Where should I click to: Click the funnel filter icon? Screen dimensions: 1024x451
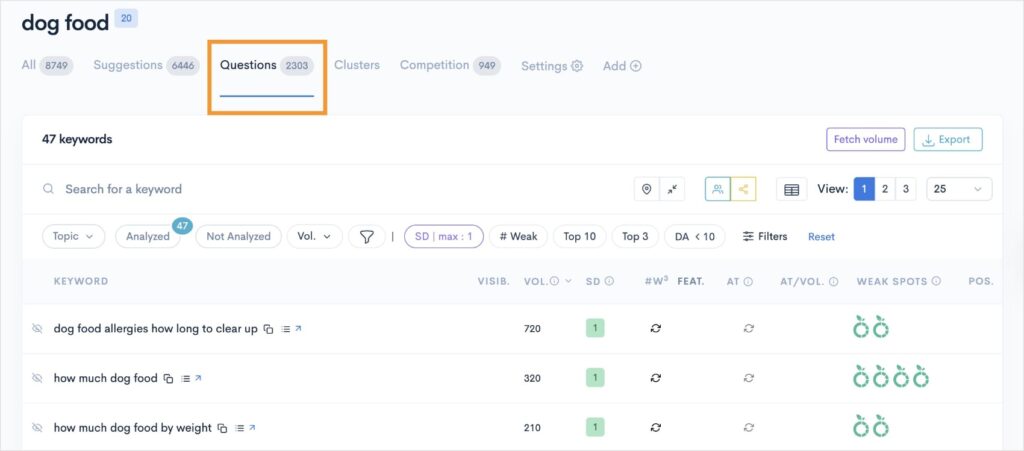(367, 237)
